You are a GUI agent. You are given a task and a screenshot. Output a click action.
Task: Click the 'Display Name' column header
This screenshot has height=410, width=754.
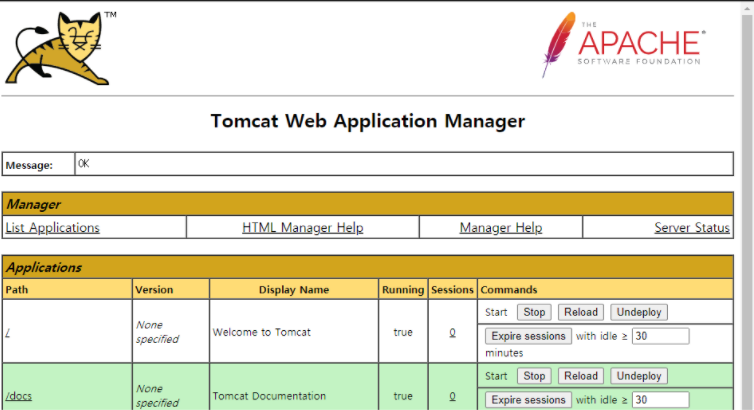tap(294, 289)
